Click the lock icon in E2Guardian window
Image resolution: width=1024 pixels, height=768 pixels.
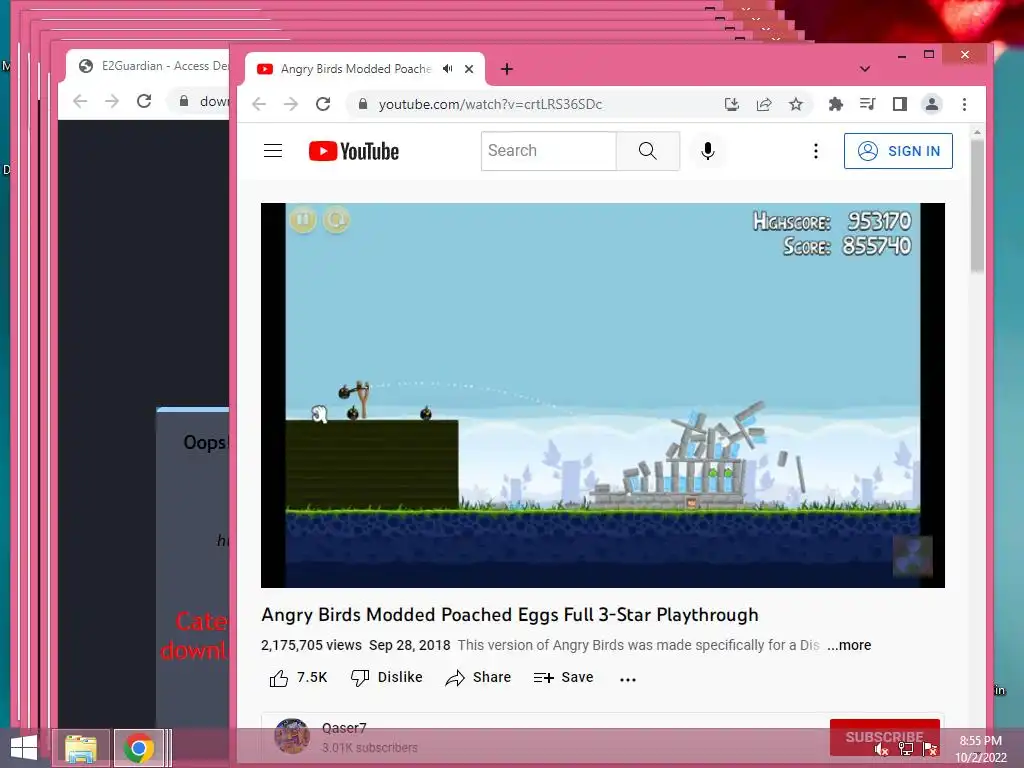coord(184,101)
